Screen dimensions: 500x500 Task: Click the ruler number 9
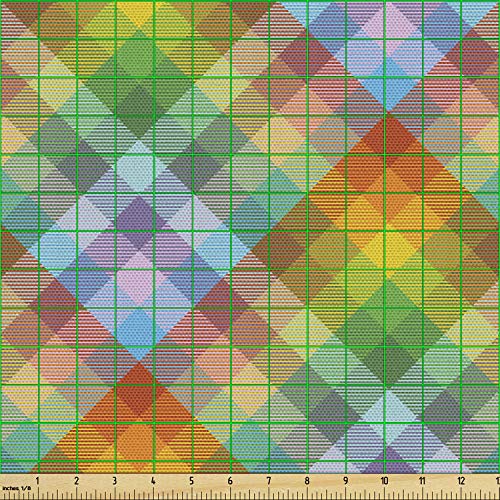click(x=346, y=481)
